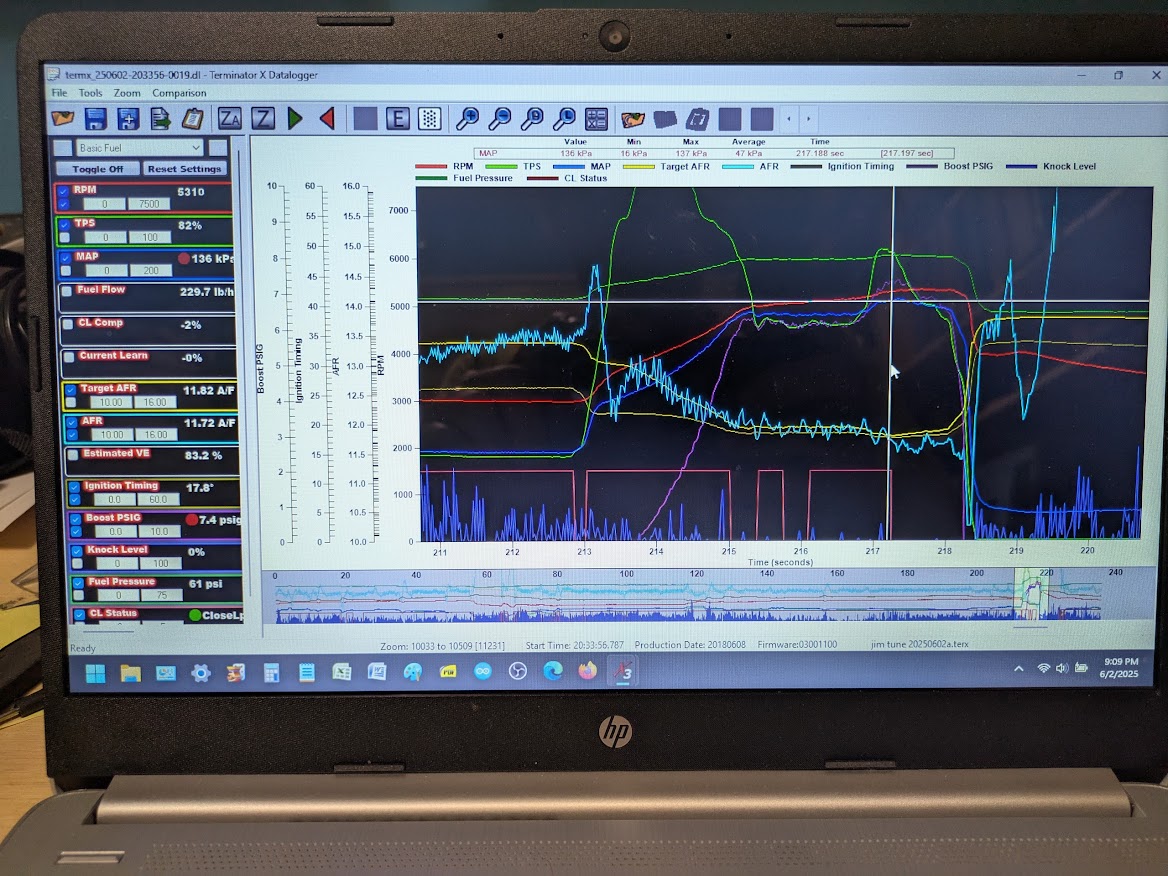Click the MAP row in the value table
This screenshot has width=1168, height=876.
pyautogui.click(x=714, y=153)
